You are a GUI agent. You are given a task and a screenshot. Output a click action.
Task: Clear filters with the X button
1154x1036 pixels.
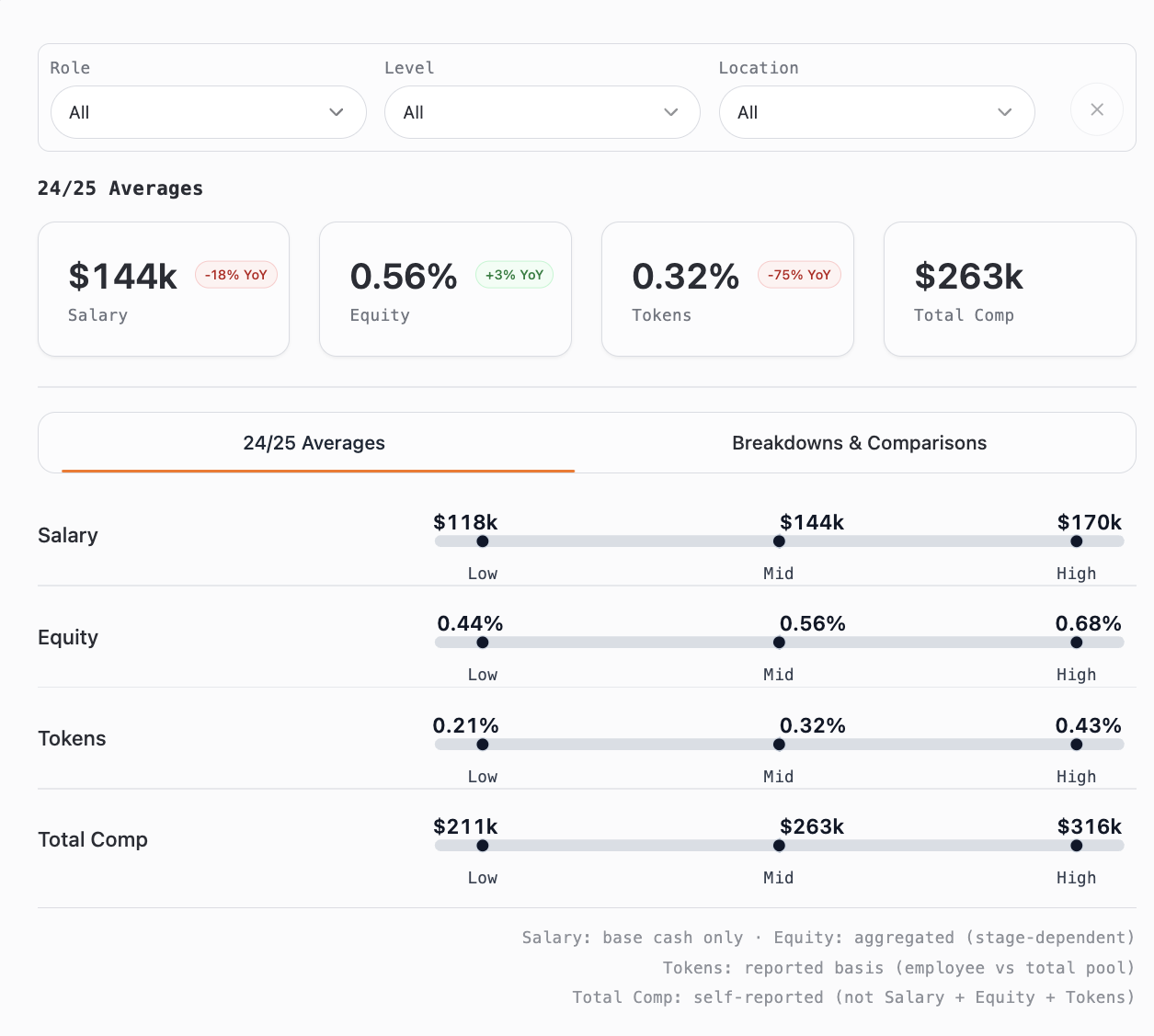1096,110
